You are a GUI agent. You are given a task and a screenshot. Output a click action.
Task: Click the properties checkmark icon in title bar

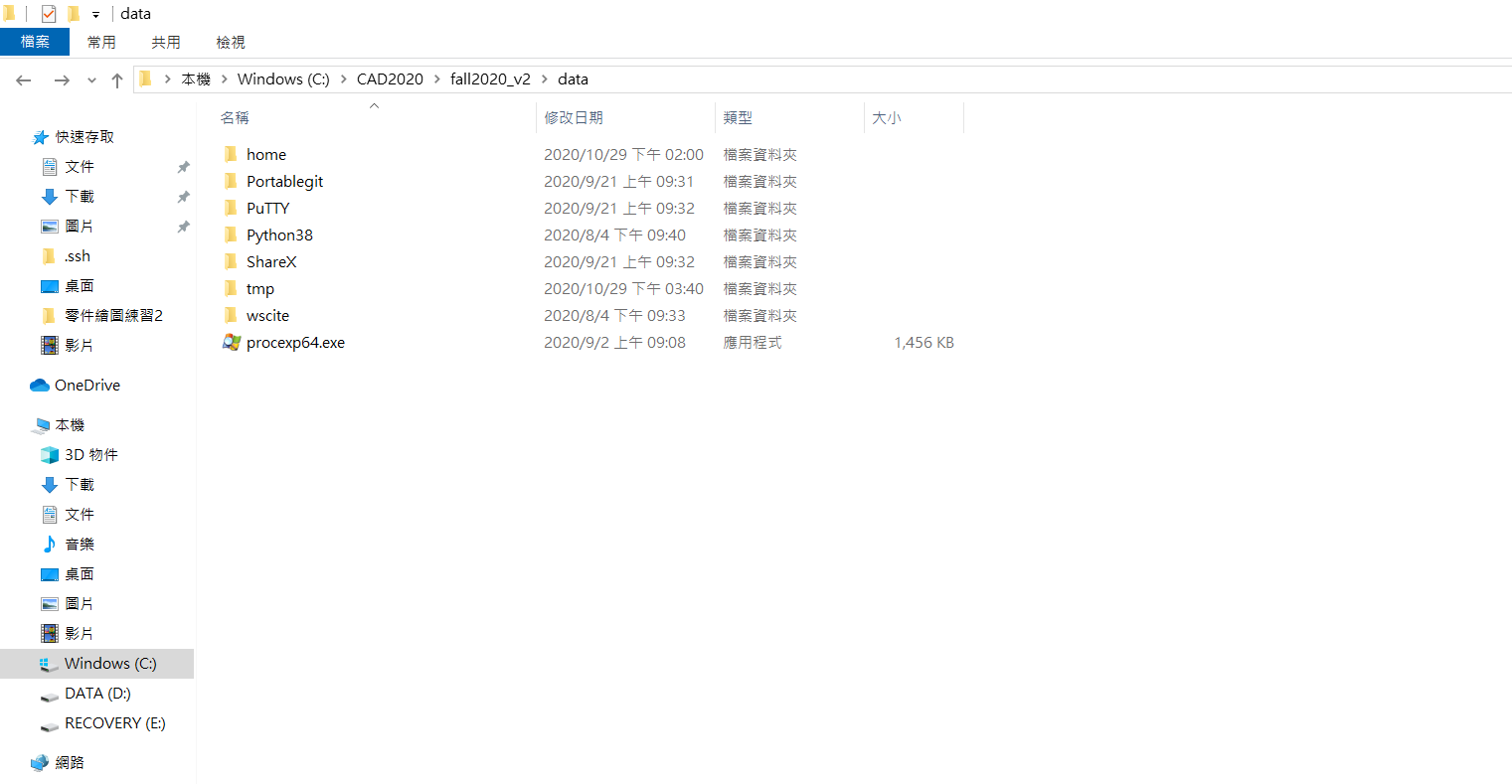pyautogui.click(x=49, y=14)
